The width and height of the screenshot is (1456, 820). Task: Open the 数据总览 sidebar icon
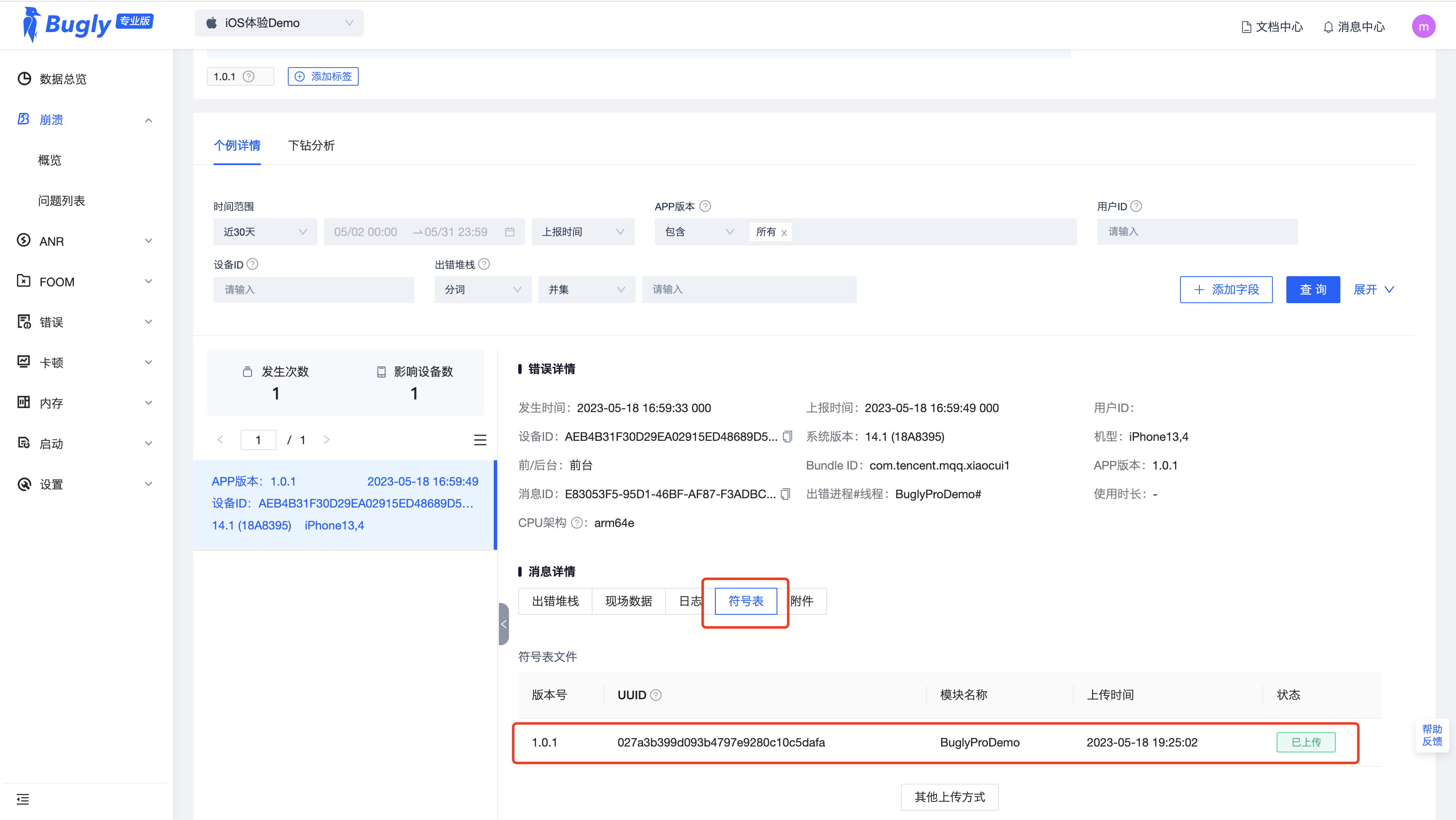(24, 79)
